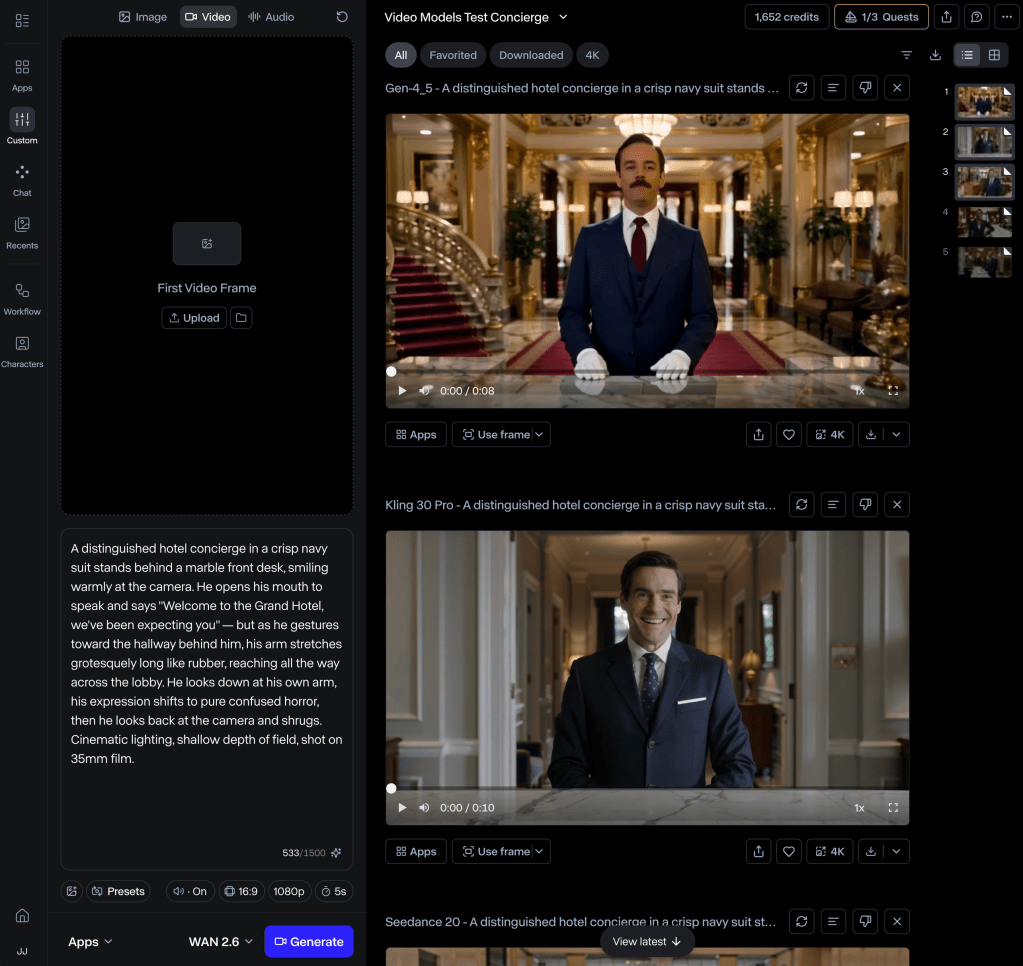The height and width of the screenshot is (966, 1023).
Task: Favorite the Gen-4_5 video with heart icon
Action: point(789,435)
